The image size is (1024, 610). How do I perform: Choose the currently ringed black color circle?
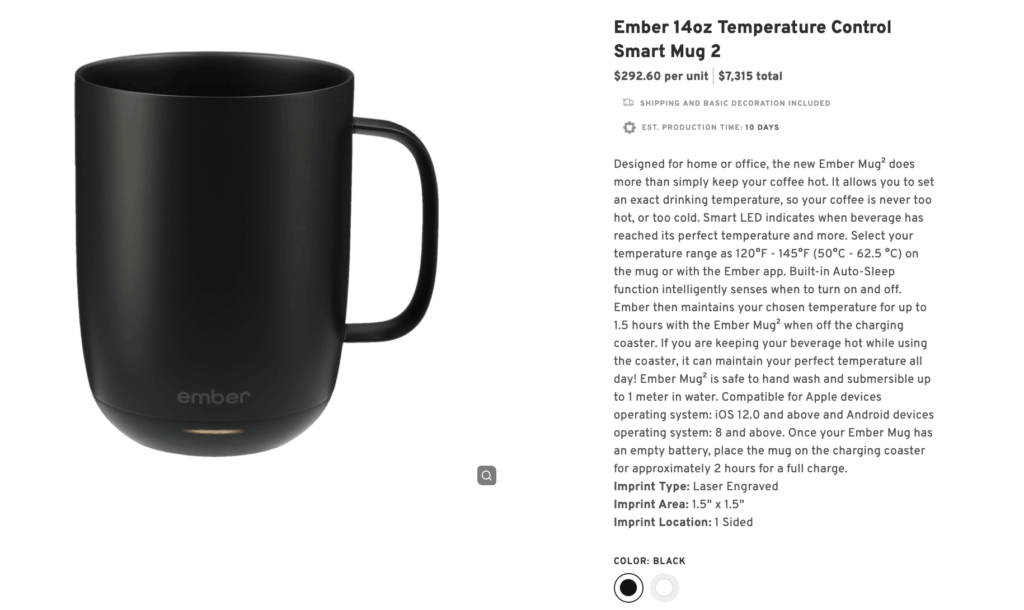coord(628,588)
